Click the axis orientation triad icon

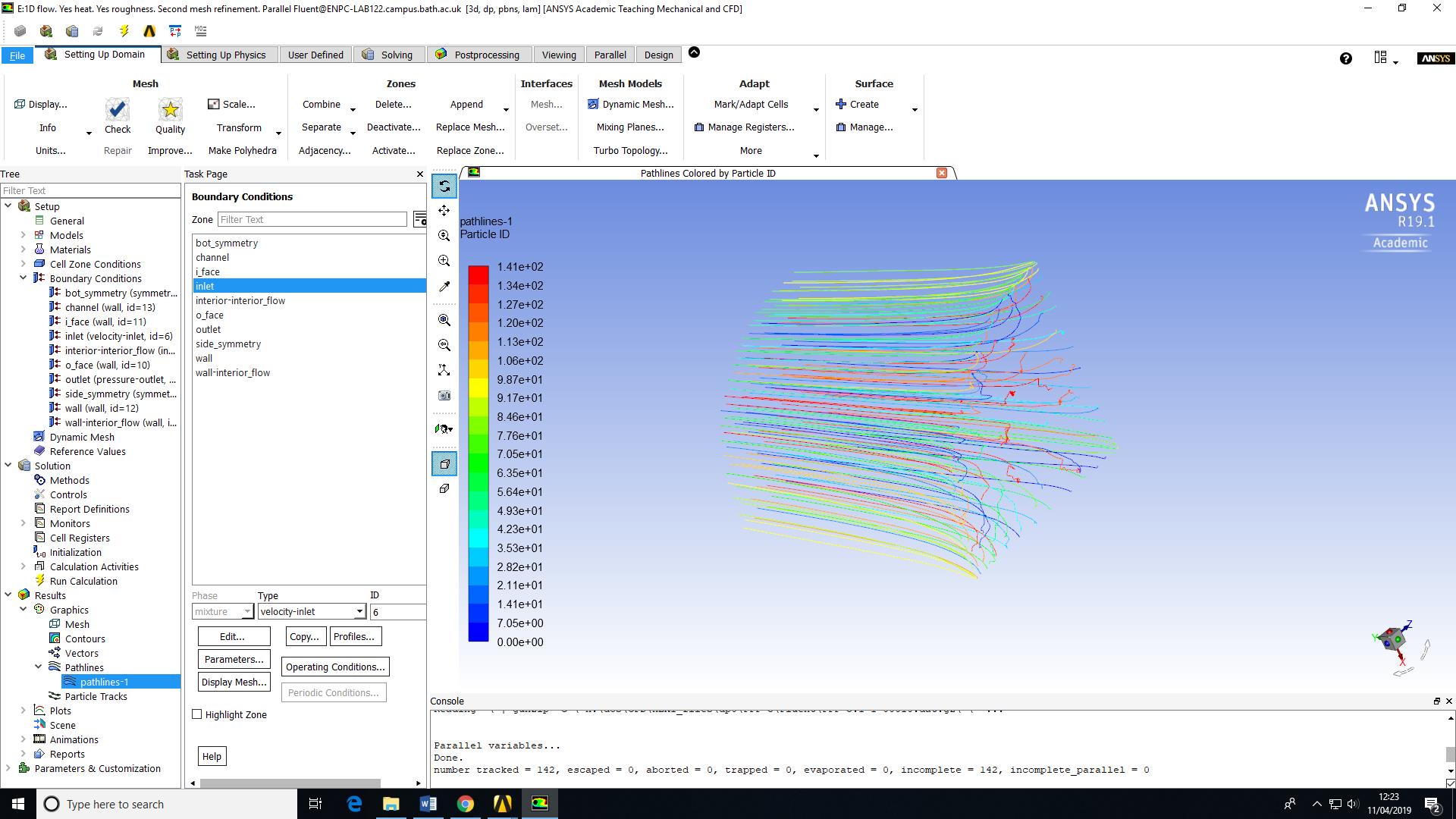tap(444, 370)
